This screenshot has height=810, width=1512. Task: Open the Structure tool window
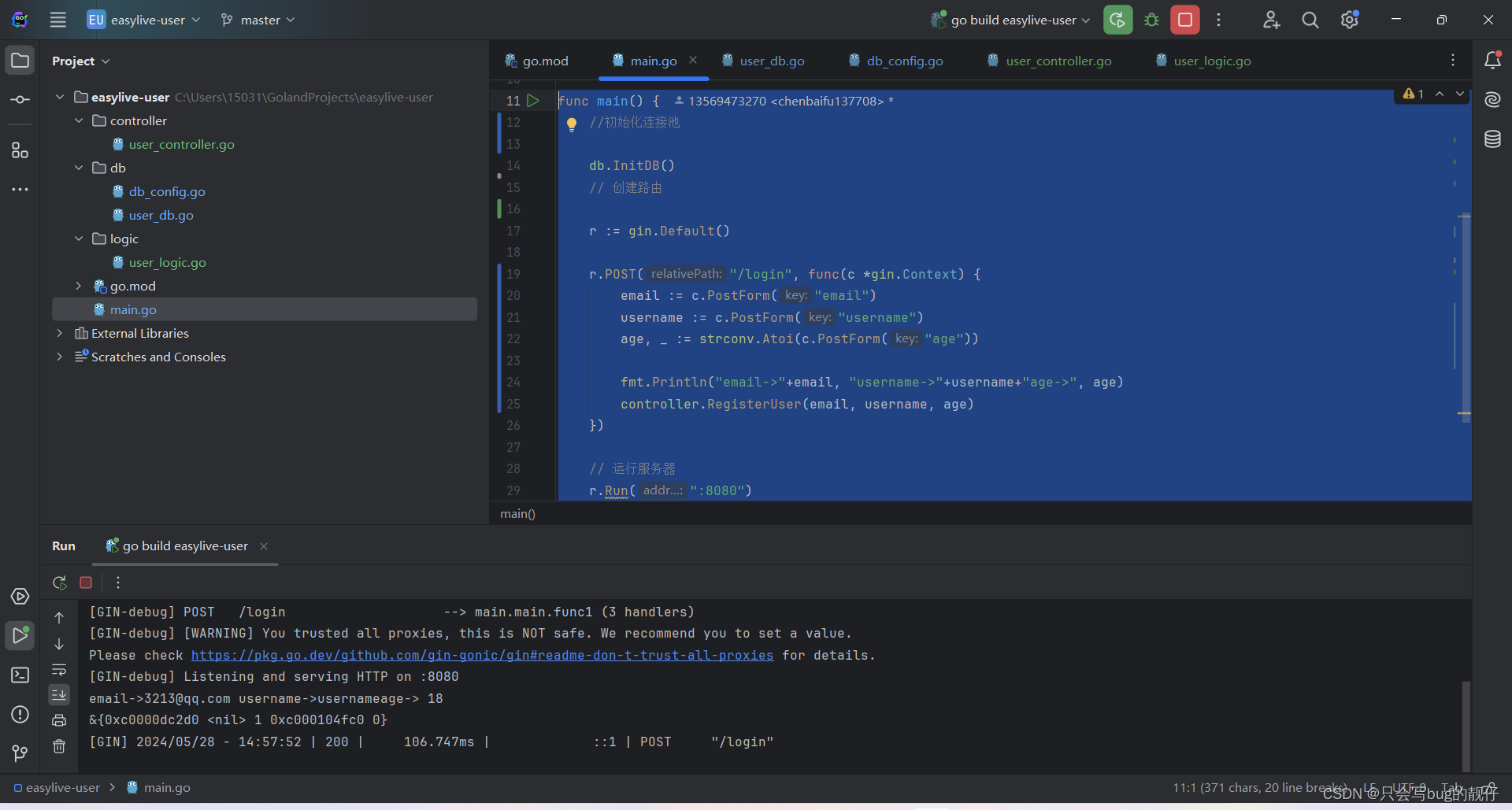pyautogui.click(x=20, y=150)
